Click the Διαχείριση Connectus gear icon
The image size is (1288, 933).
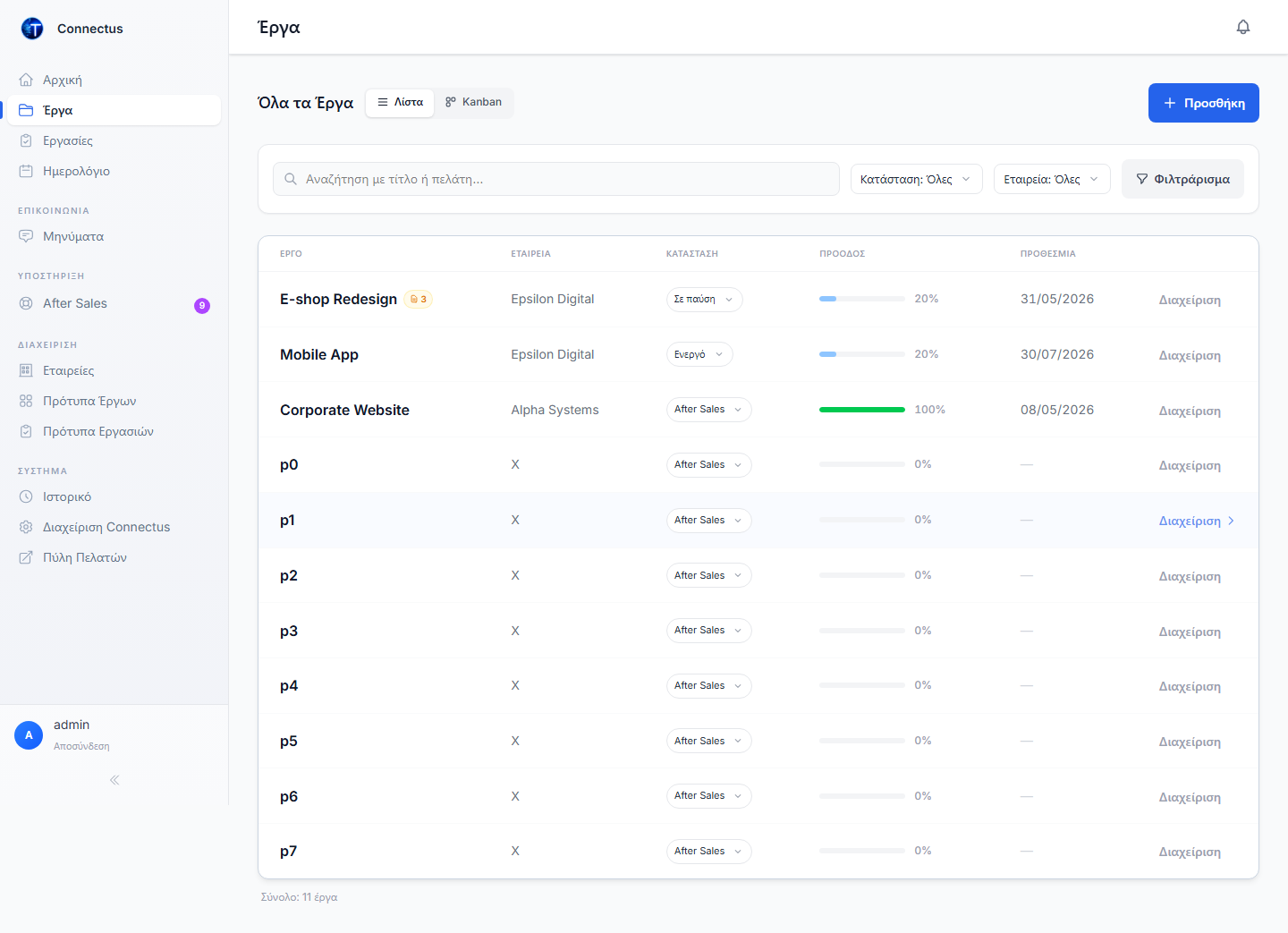coord(26,527)
